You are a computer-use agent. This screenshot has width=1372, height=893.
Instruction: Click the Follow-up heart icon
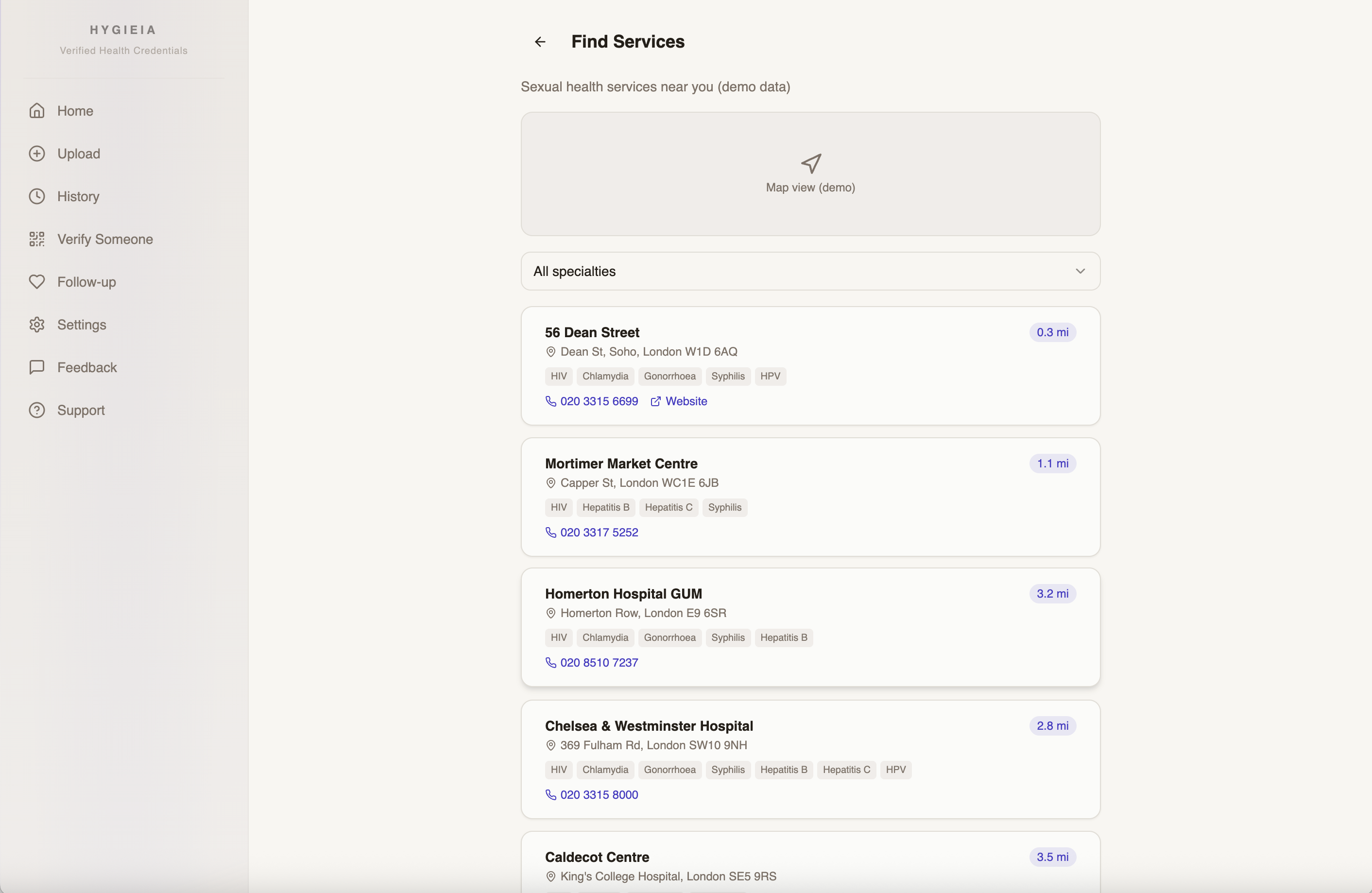coord(37,282)
